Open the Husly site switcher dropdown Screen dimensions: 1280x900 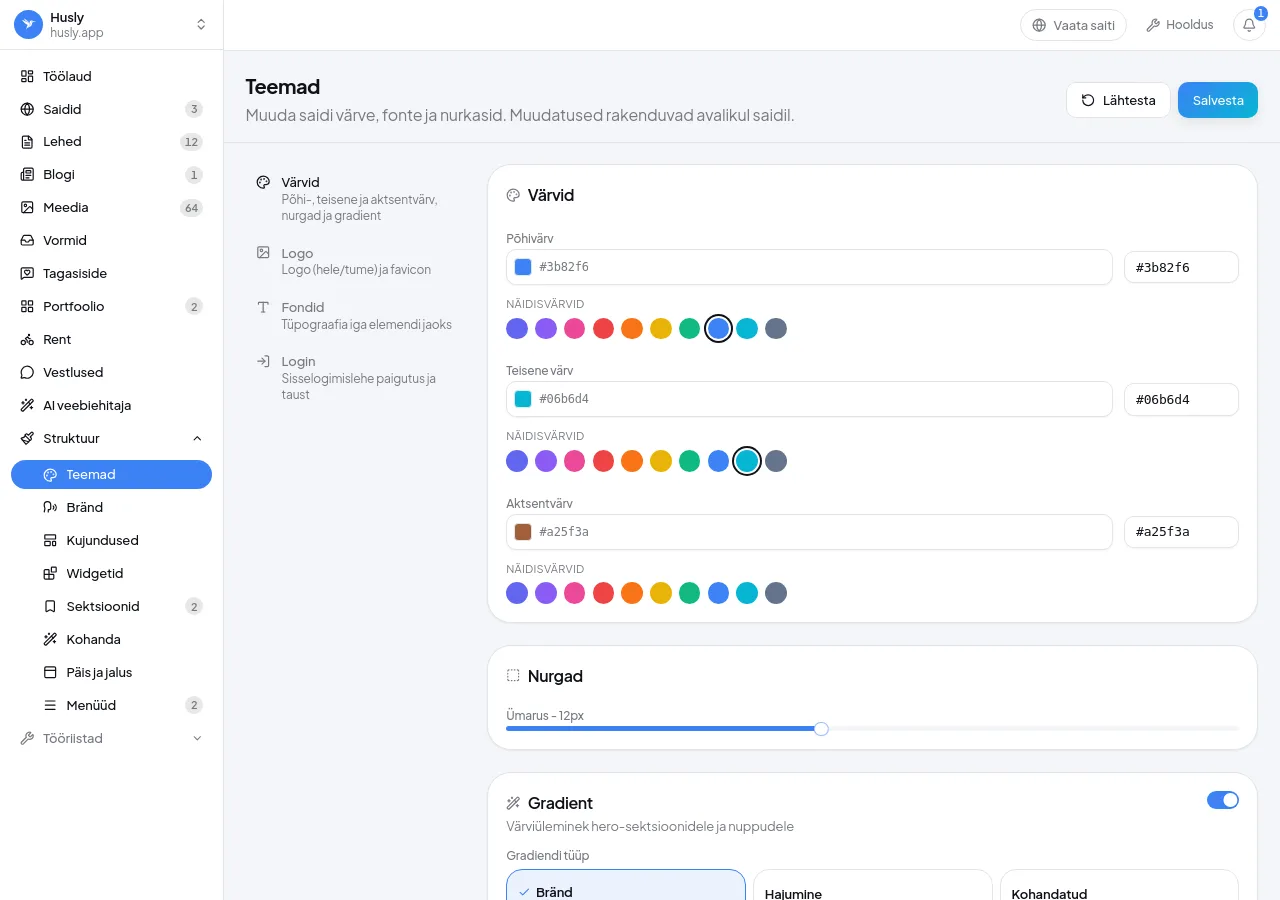coord(112,25)
